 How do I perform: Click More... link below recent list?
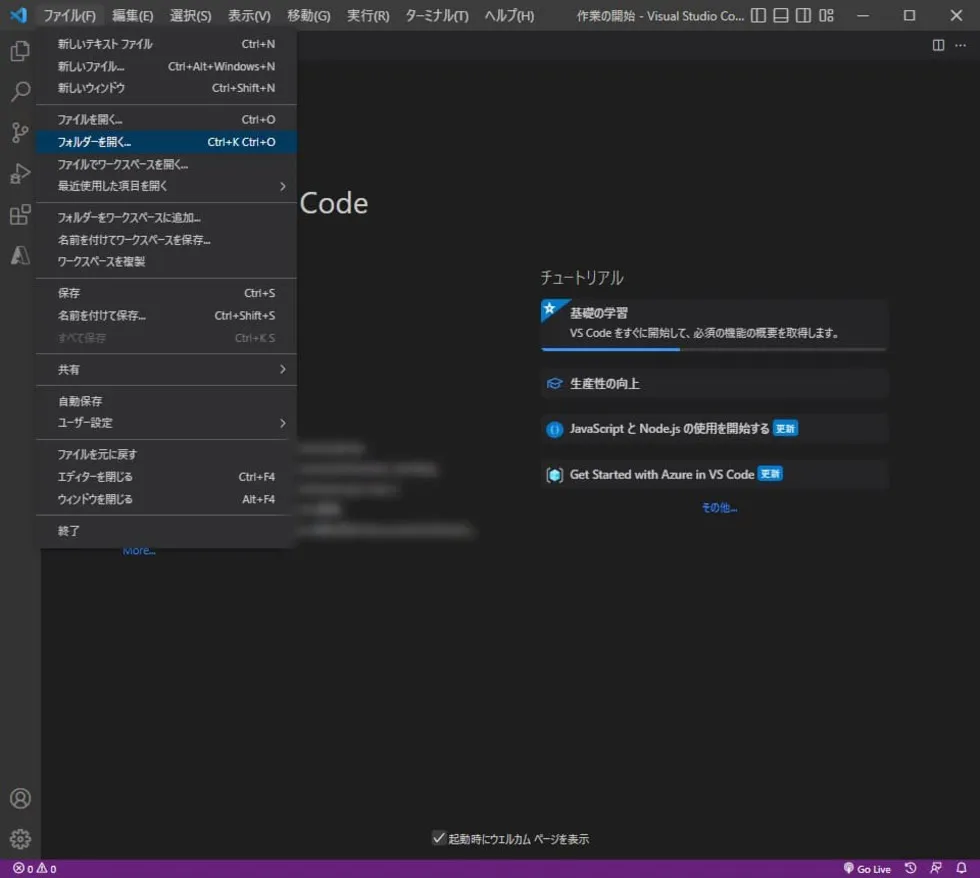[139, 551]
